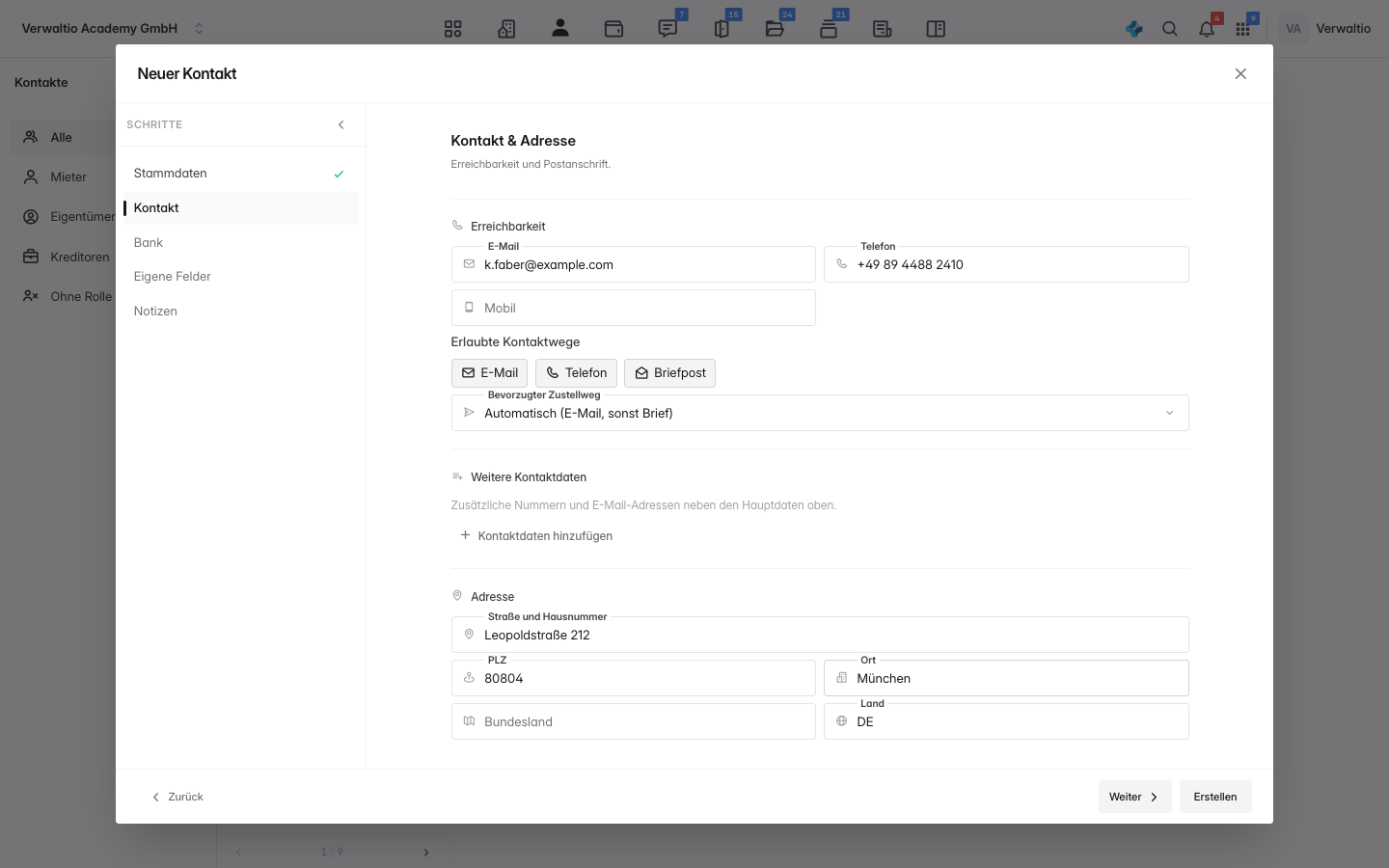Collapse the Schritte sidebar chevron
This screenshot has height=868, width=1389.
pyautogui.click(x=340, y=124)
